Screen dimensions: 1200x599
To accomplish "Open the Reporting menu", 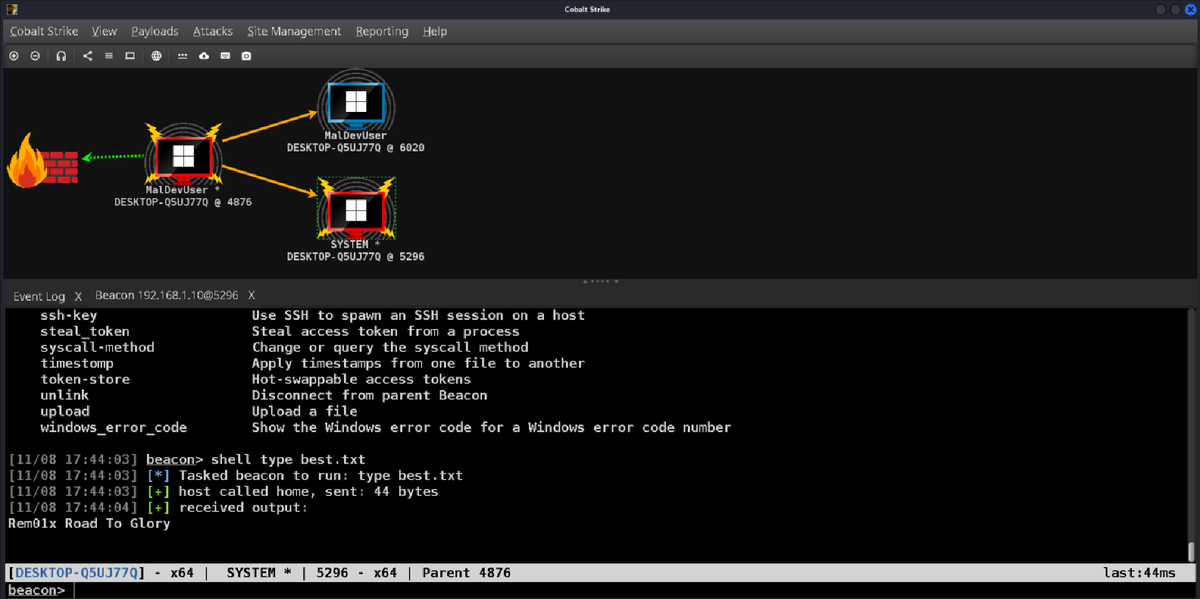I will click(382, 31).
